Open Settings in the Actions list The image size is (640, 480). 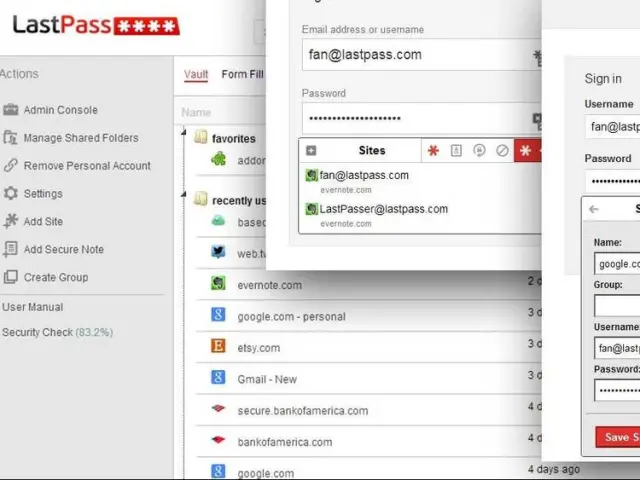[x=43, y=193]
